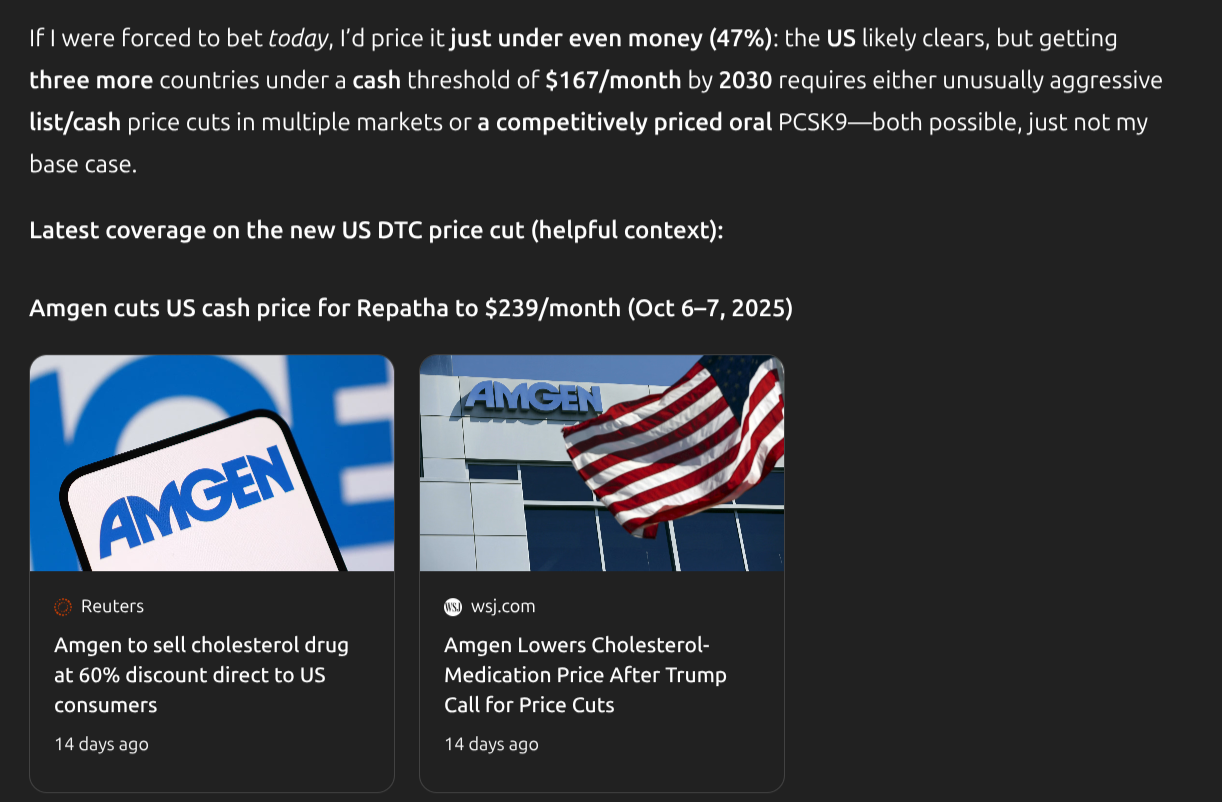Click the "Latest coverage on the new US DTC" heading
The width and height of the screenshot is (1222, 802).
(376, 230)
